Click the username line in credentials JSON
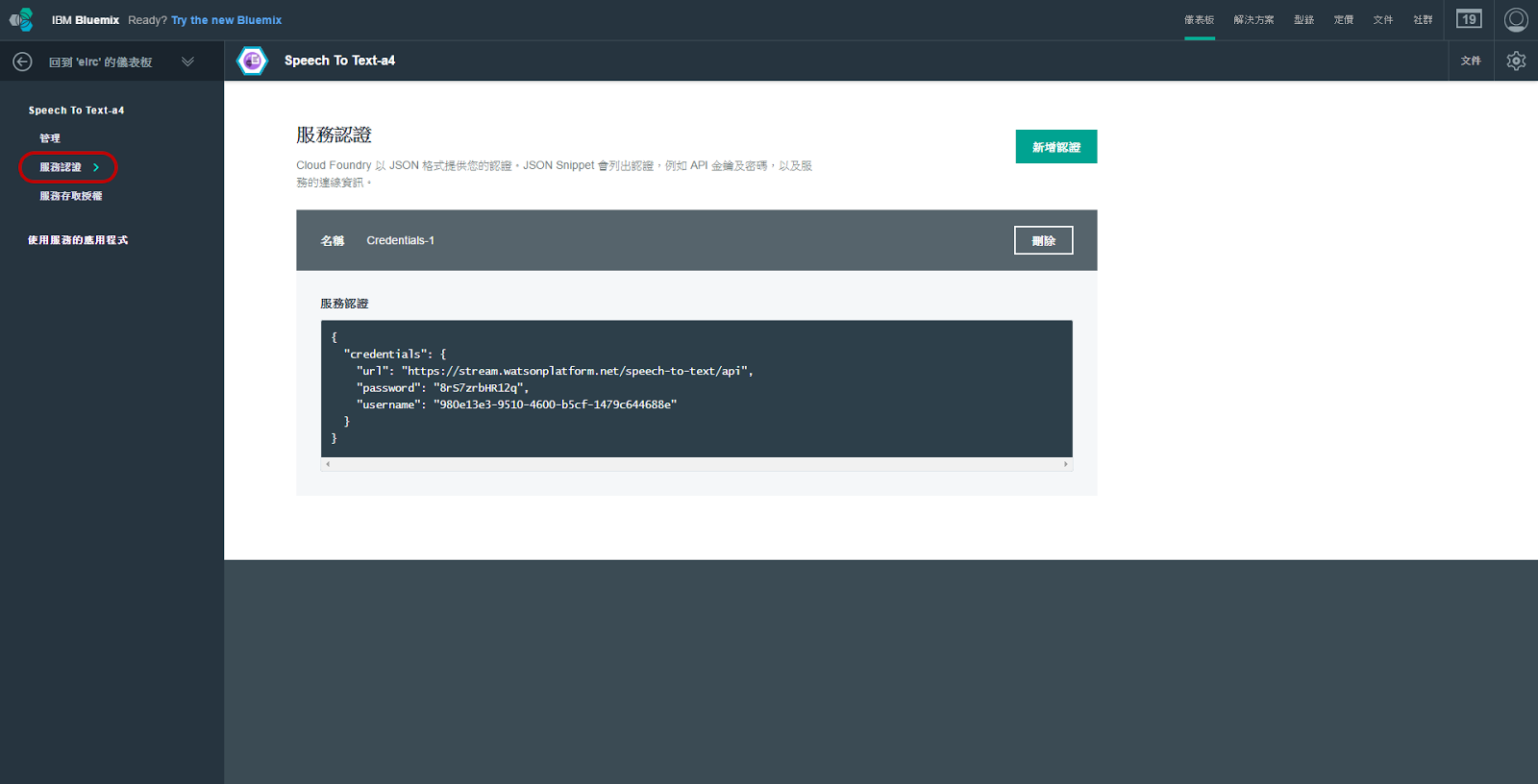The height and width of the screenshot is (784, 1538). [516, 404]
